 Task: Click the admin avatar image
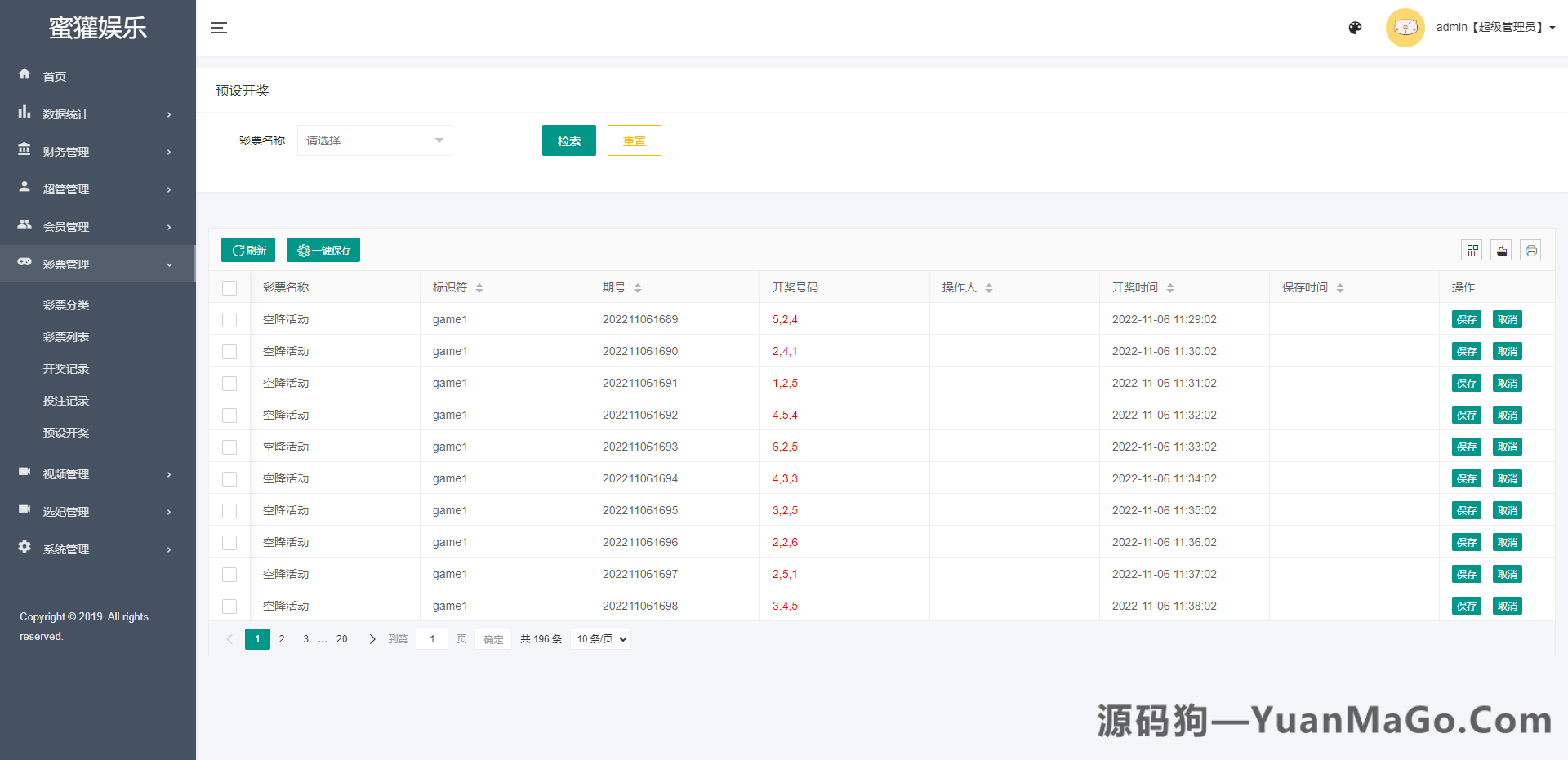[1405, 28]
